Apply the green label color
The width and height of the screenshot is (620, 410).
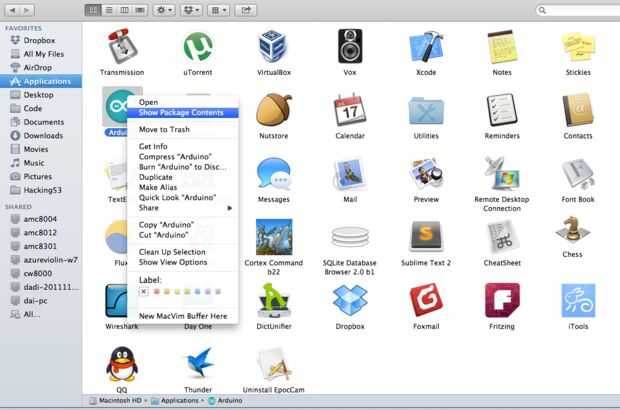pos(187,292)
